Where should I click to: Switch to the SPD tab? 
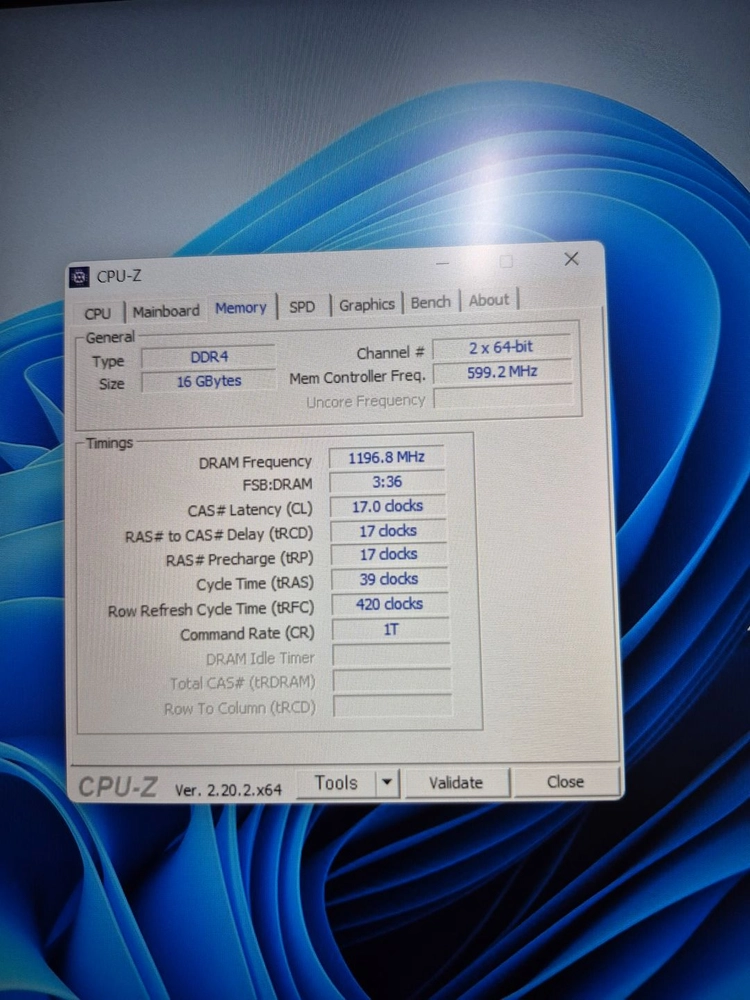[302, 307]
